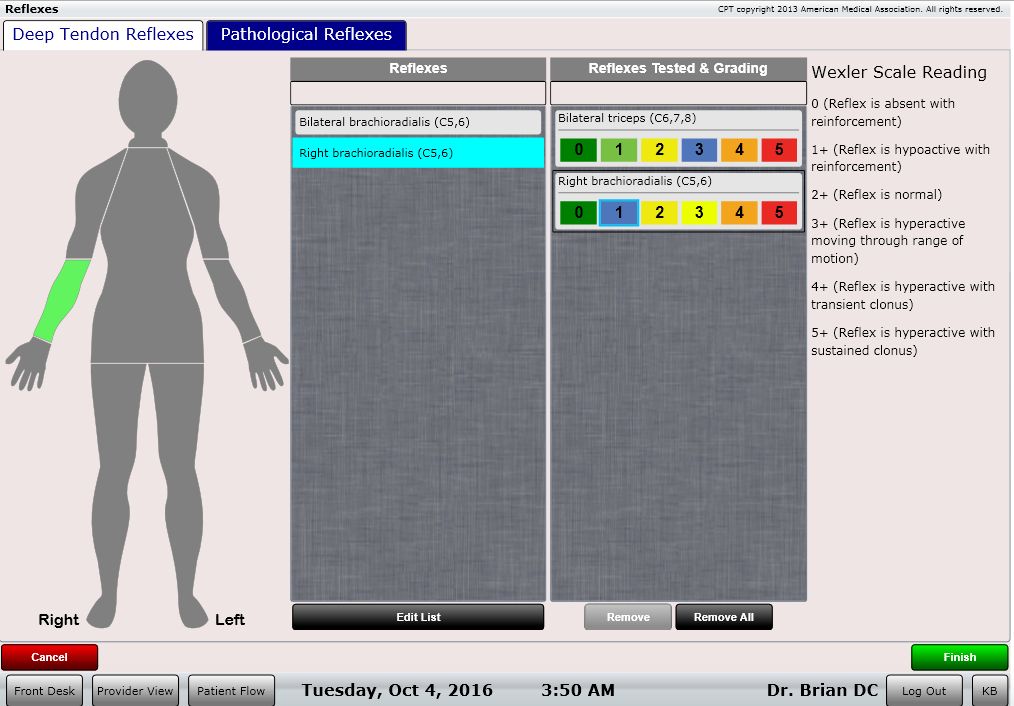Set Right brachioradialis grade to 2
The image size is (1014, 706).
point(659,212)
